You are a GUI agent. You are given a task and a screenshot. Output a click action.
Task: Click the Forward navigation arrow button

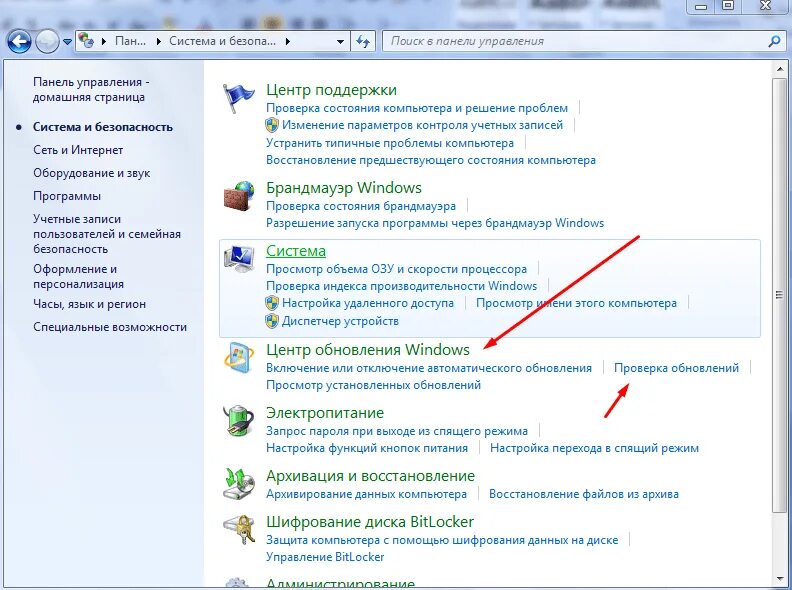coord(47,41)
